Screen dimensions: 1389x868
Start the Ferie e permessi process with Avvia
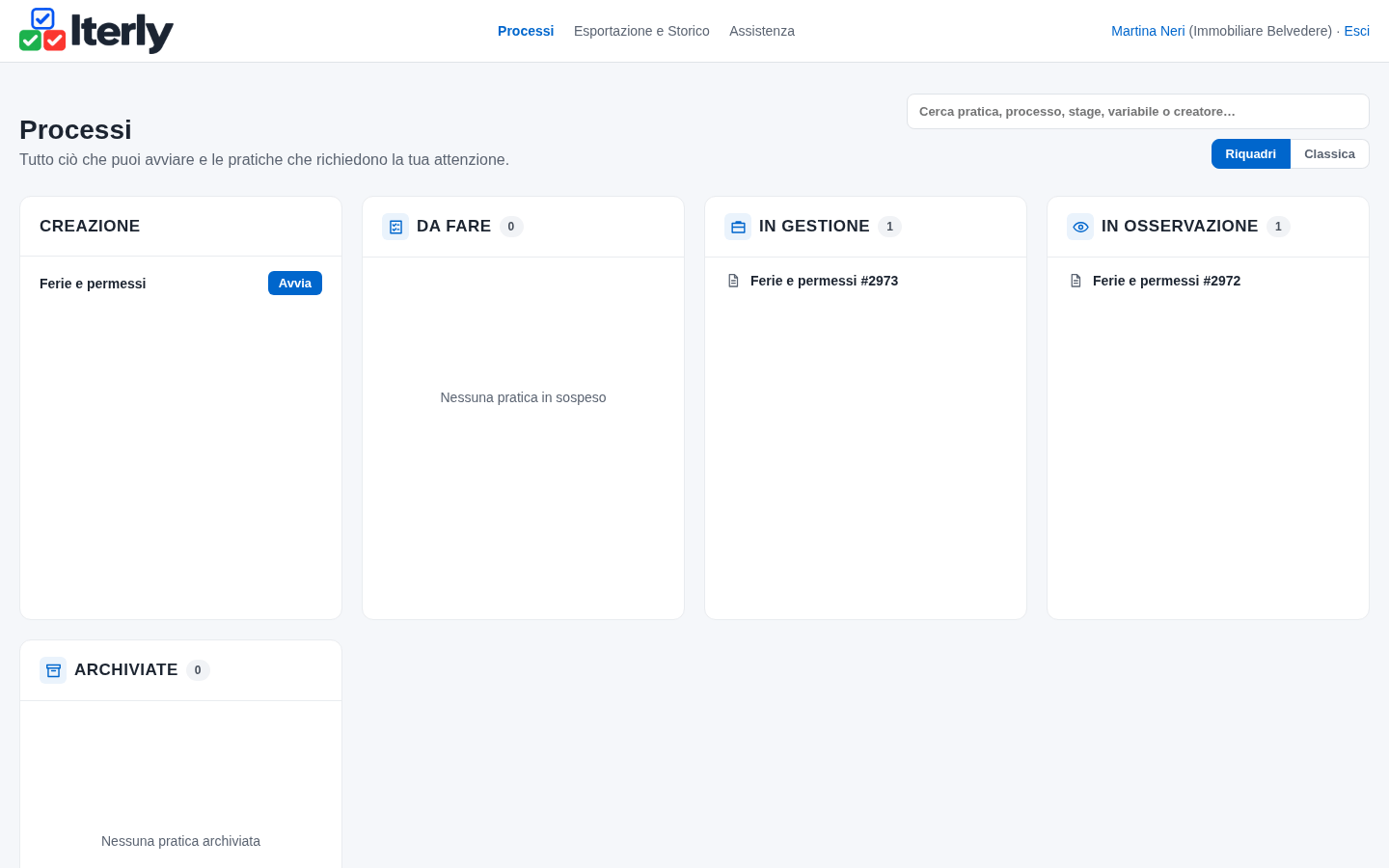tap(295, 284)
